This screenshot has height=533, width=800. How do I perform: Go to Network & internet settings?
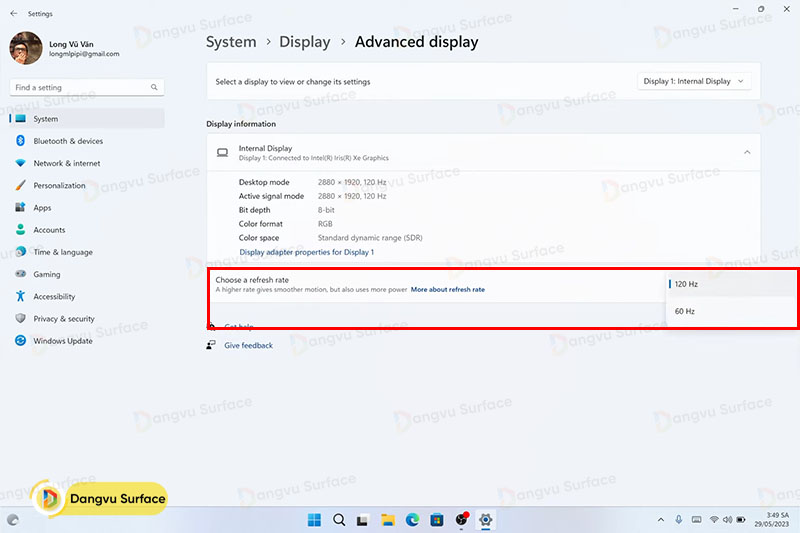pyautogui.click(x=66, y=163)
